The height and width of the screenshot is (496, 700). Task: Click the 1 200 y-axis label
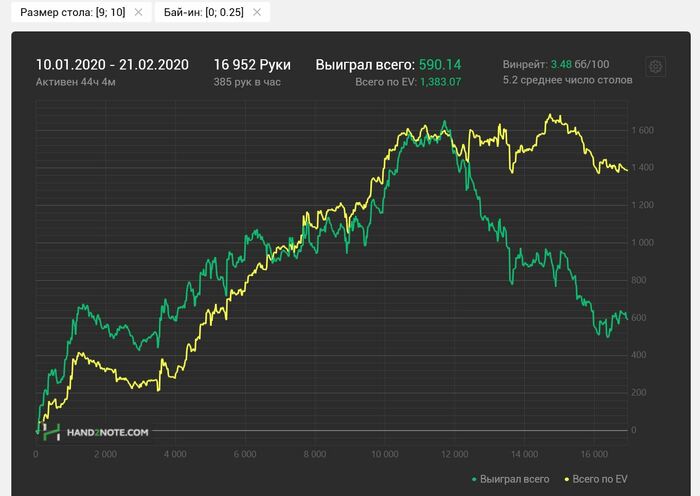point(642,205)
